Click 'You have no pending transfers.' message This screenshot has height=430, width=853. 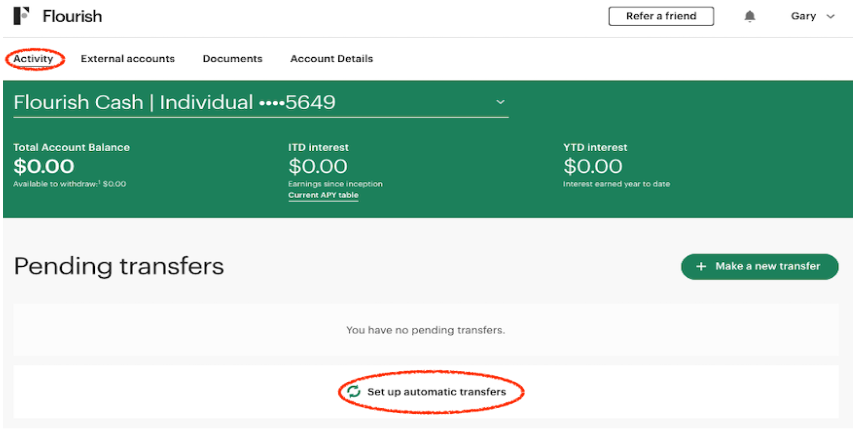click(x=425, y=330)
